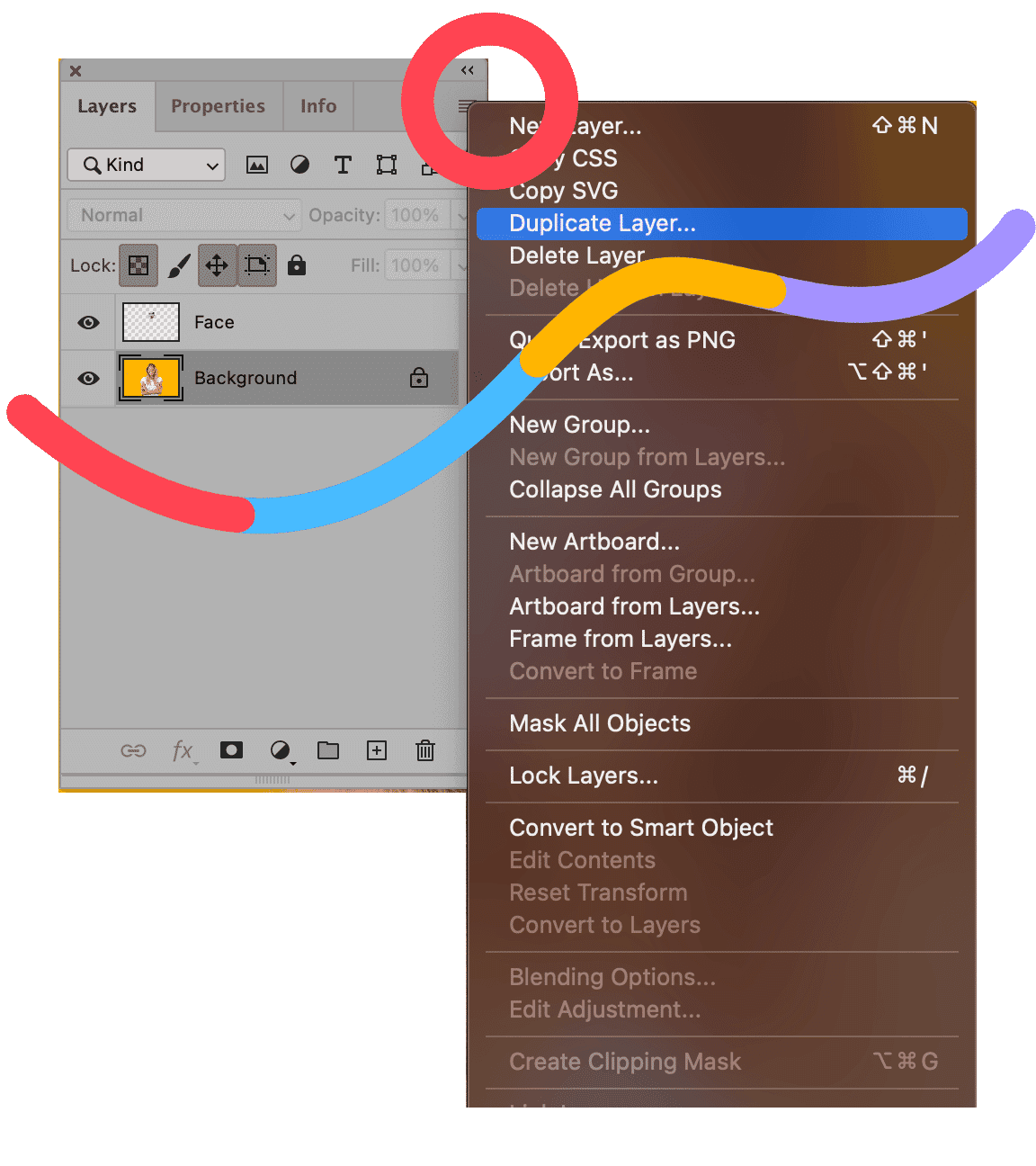This screenshot has width=1036, height=1166.
Task: Open the Kind filter dropdown
Action: (146, 165)
